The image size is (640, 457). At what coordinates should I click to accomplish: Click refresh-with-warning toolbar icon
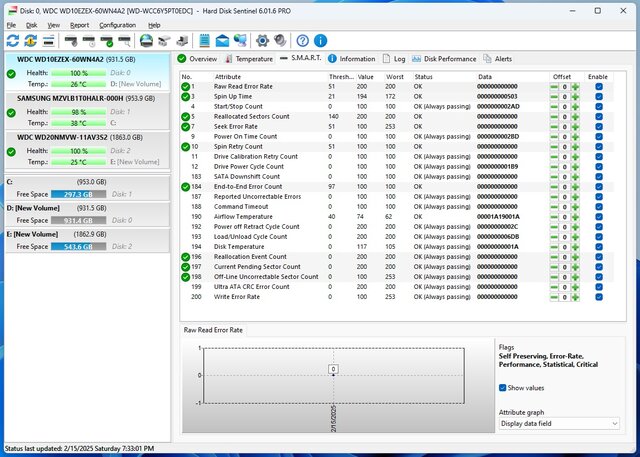31,41
